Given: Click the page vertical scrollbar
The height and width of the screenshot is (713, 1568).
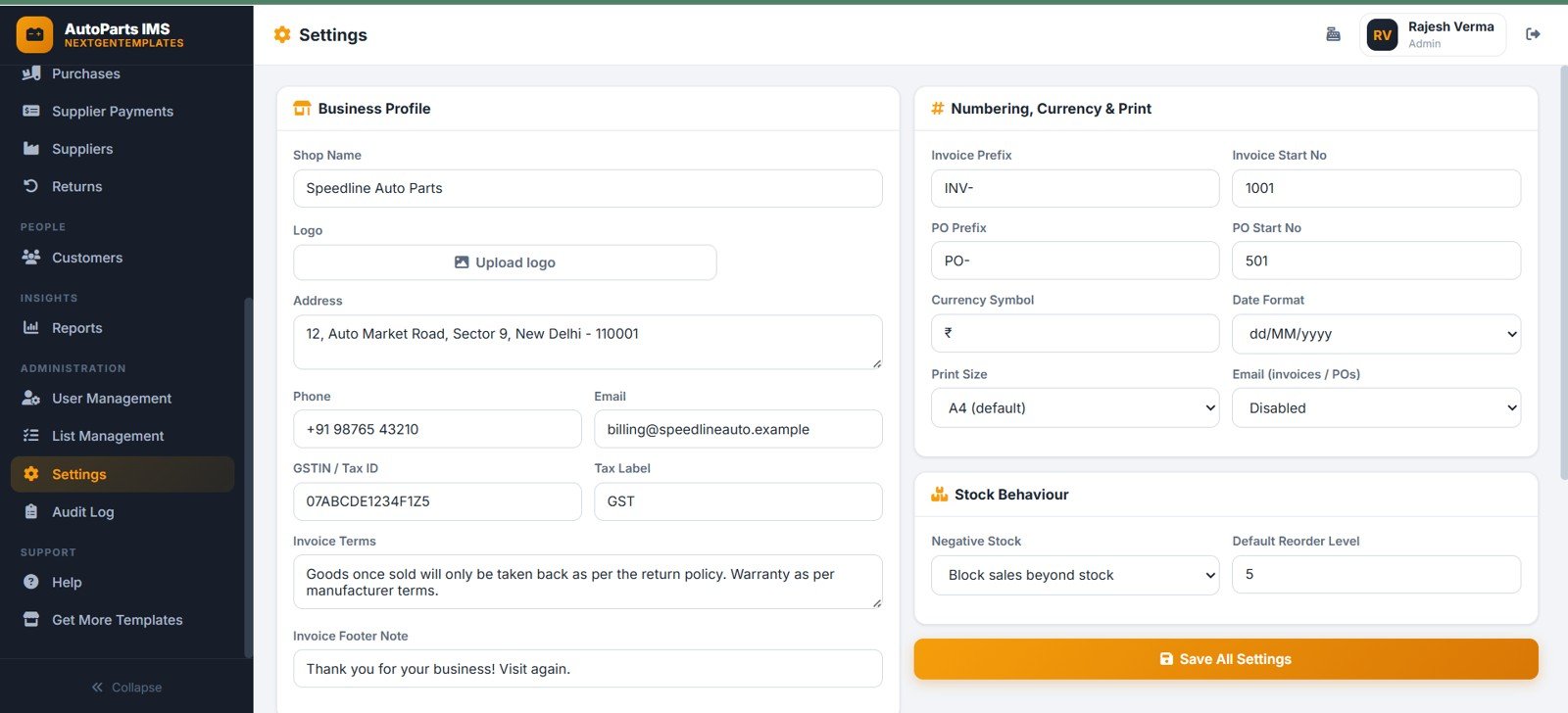Looking at the screenshot, I should [1562, 273].
